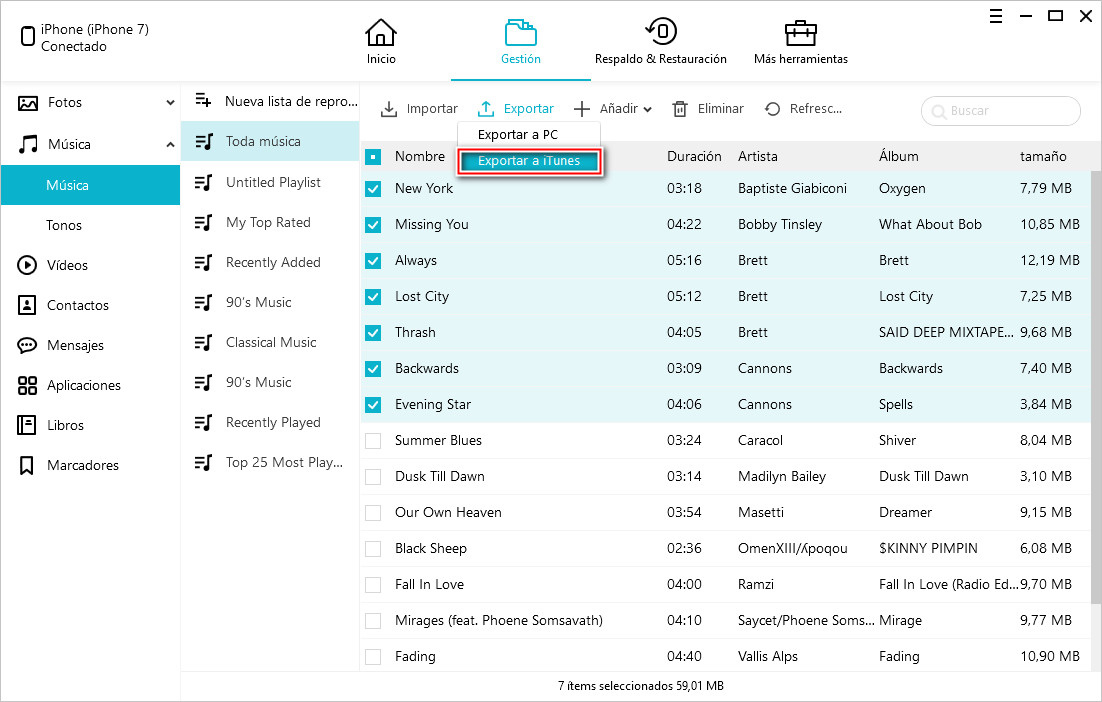Click the Importar download icon
This screenshot has height=702, width=1102.
pos(389,109)
